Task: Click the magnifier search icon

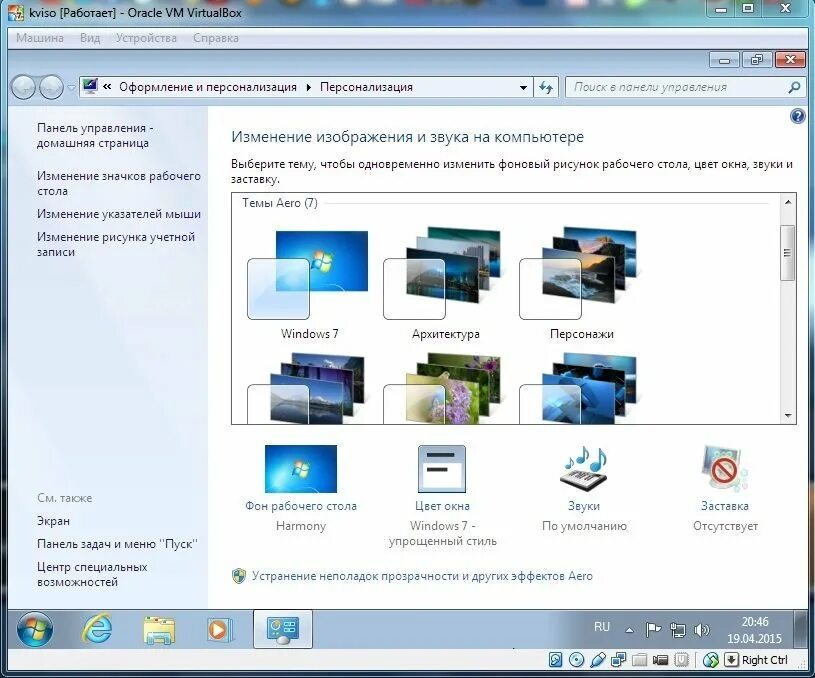Action: (x=794, y=87)
